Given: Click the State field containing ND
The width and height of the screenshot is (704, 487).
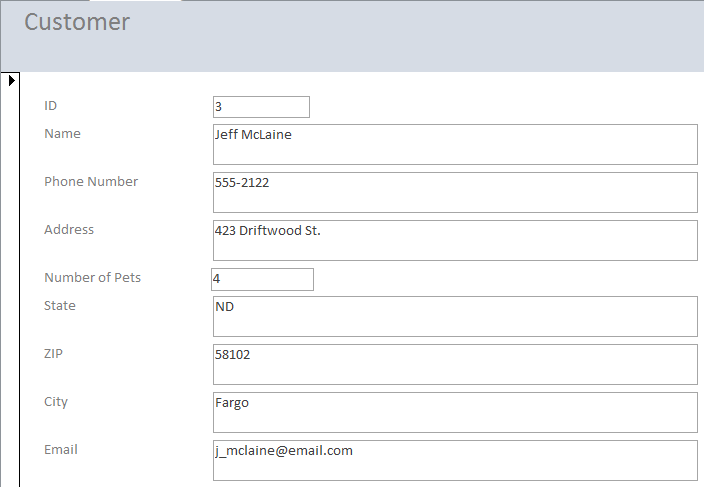Looking at the screenshot, I should point(455,316).
